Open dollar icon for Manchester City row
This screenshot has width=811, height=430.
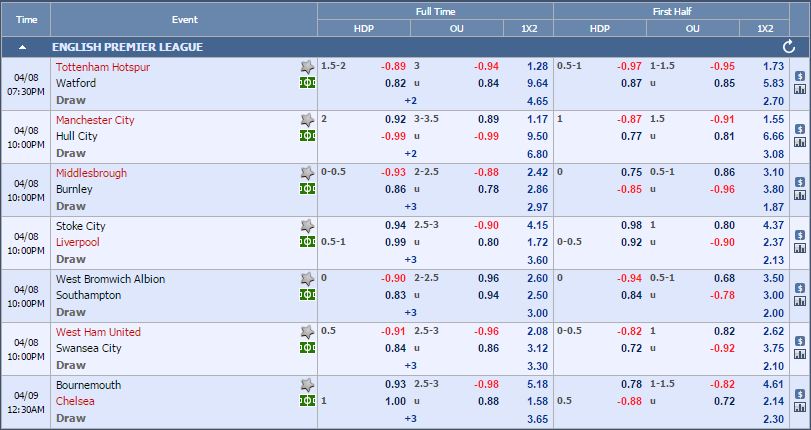click(x=800, y=129)
